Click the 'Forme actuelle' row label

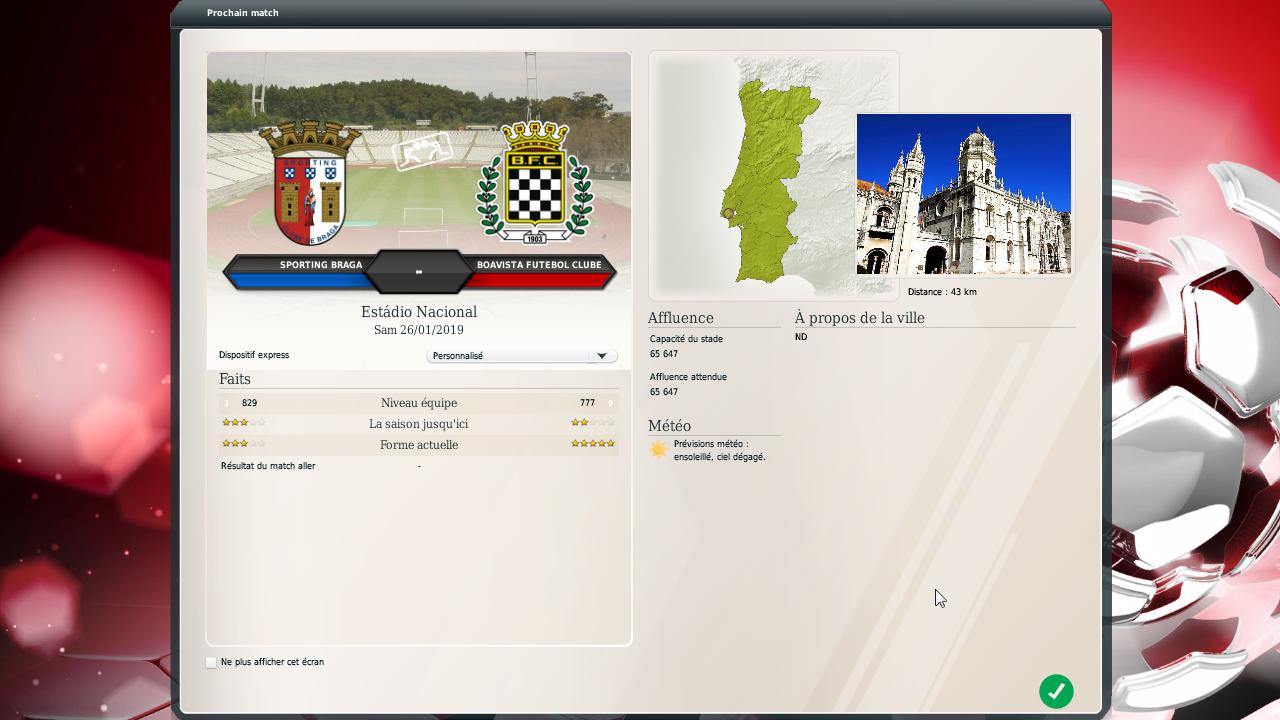[419, 445]
